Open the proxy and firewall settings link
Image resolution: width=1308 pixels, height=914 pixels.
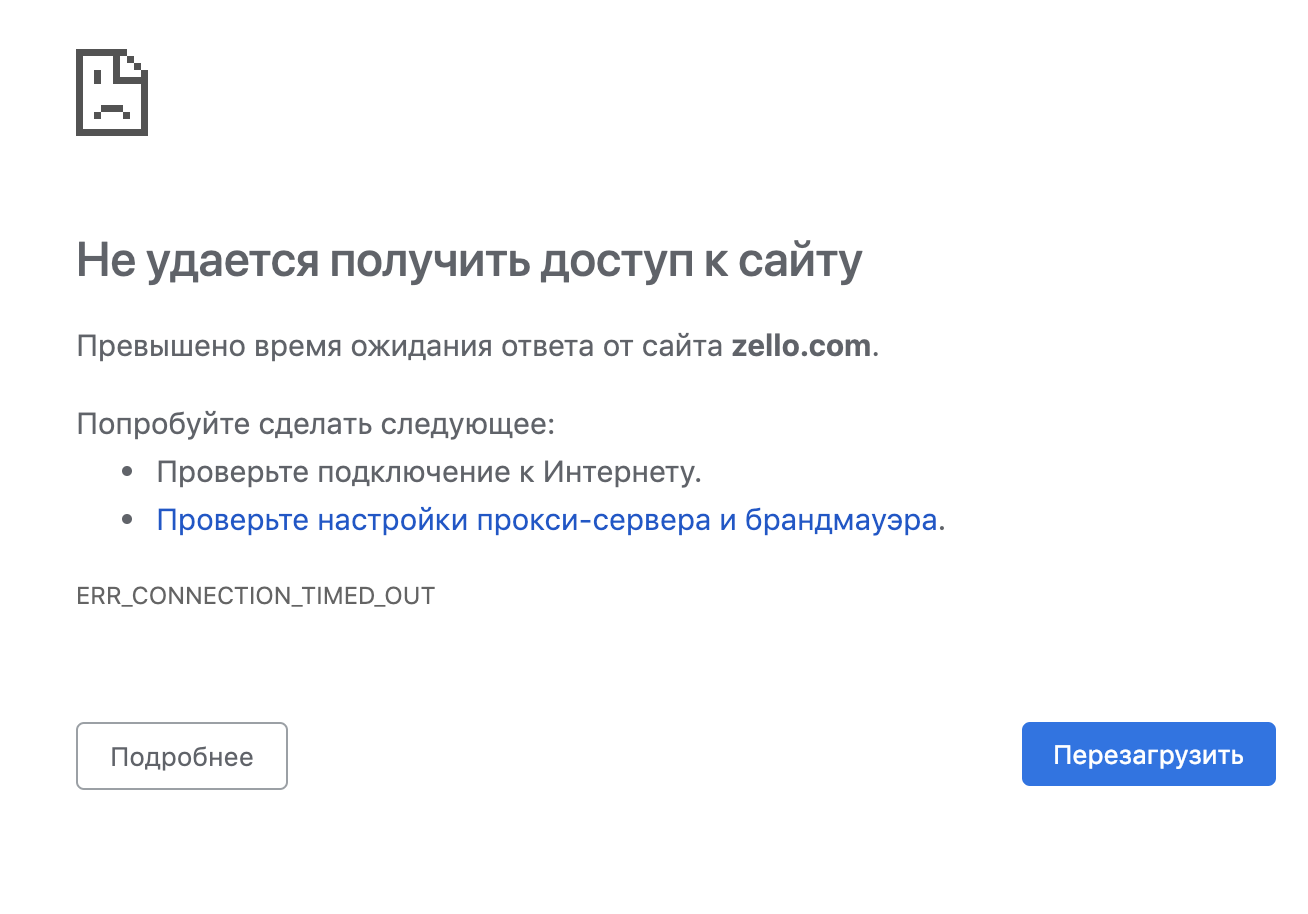550,519
